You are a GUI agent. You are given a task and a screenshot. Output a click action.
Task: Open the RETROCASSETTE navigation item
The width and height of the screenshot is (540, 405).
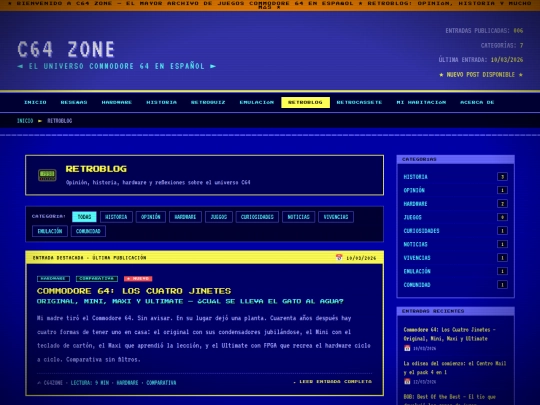click(x=359, y=102)
